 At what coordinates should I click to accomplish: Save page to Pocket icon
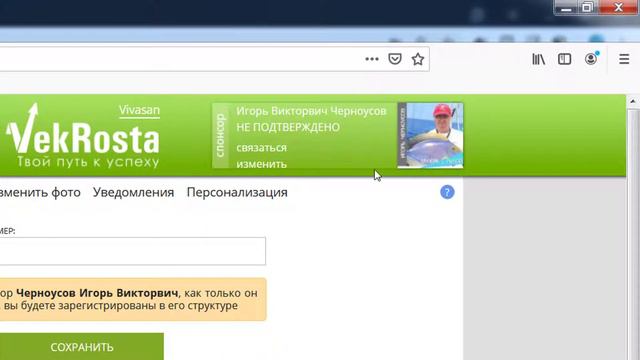tap(395, 59)
